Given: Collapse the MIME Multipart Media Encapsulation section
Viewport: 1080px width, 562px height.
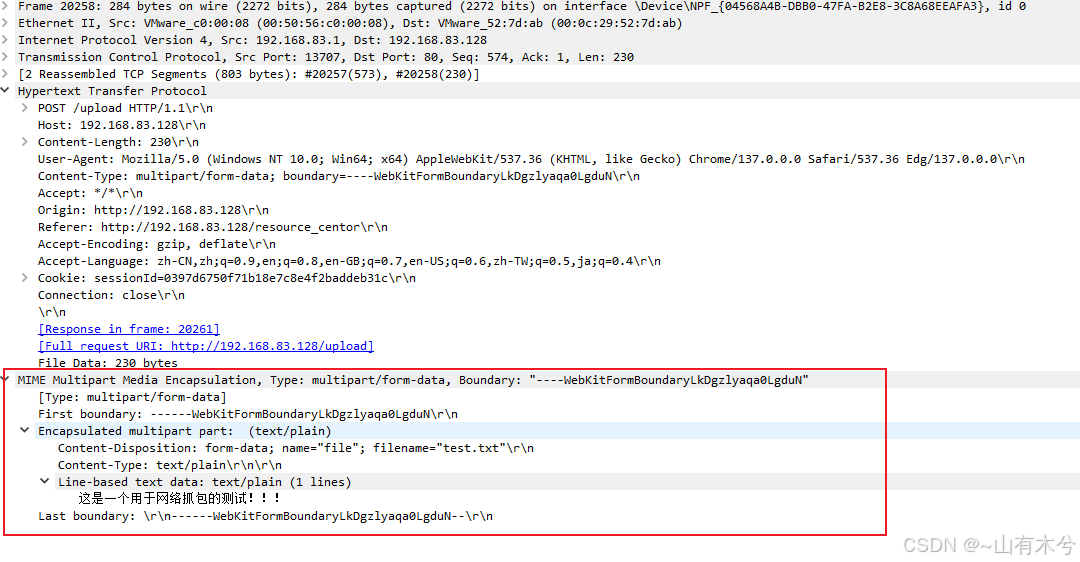Looking at the screenshot, I should click(x=5, y=379).
